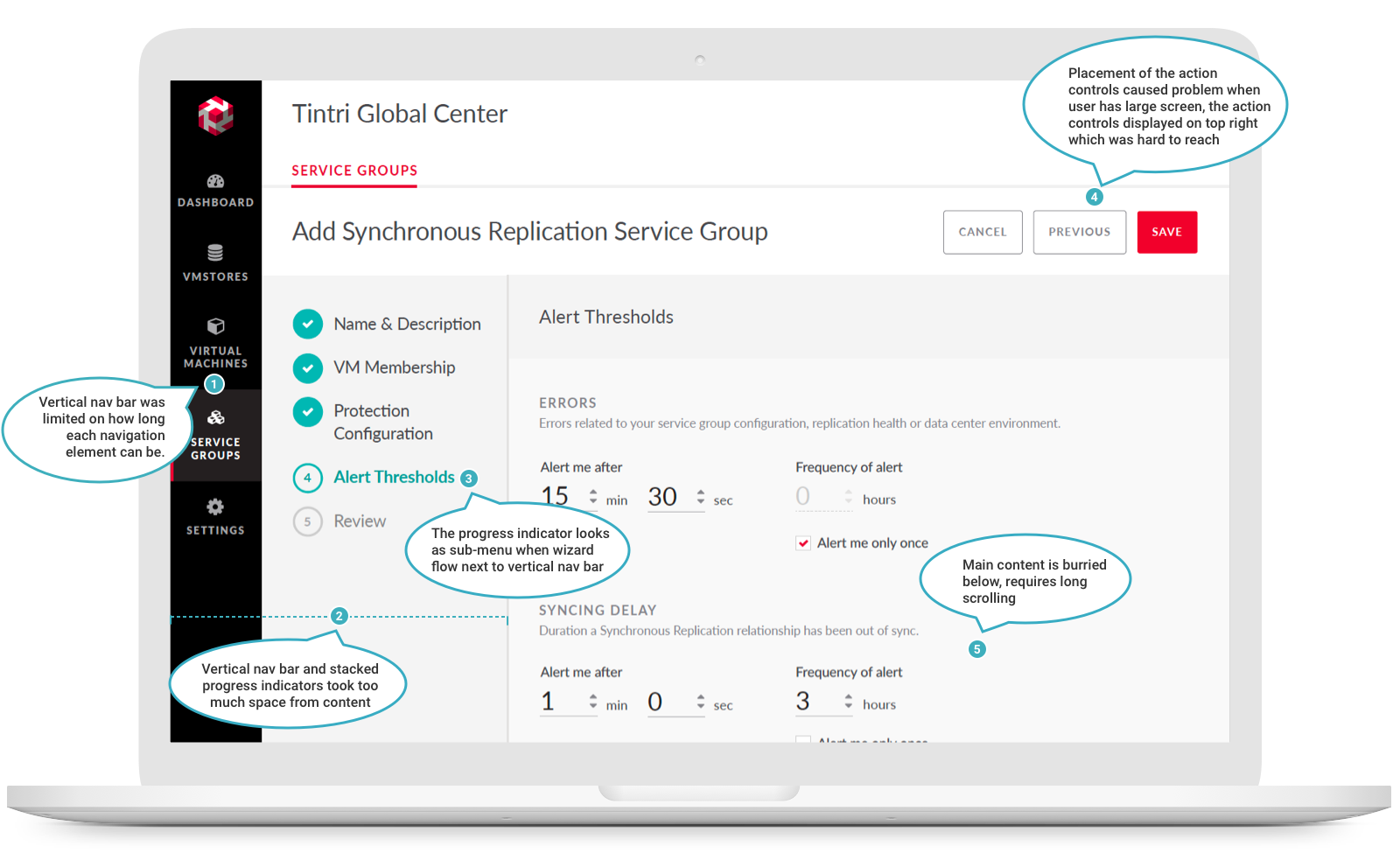Click Errors 'Alert me after' label
Viewport: 1400px width, 860px height.
coord(582,467)
